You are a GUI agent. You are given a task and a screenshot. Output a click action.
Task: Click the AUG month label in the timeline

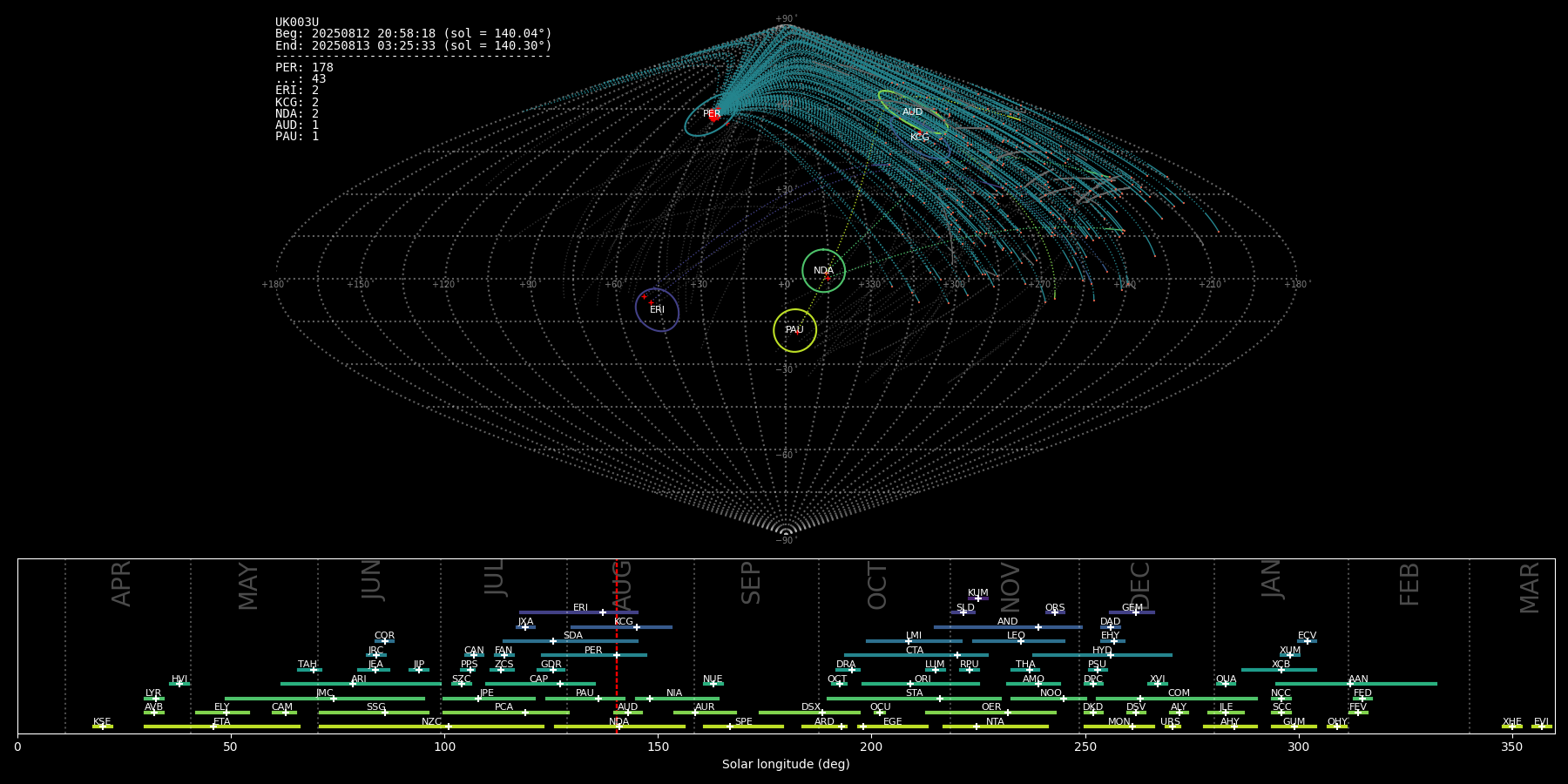click(x=622, y=584)
